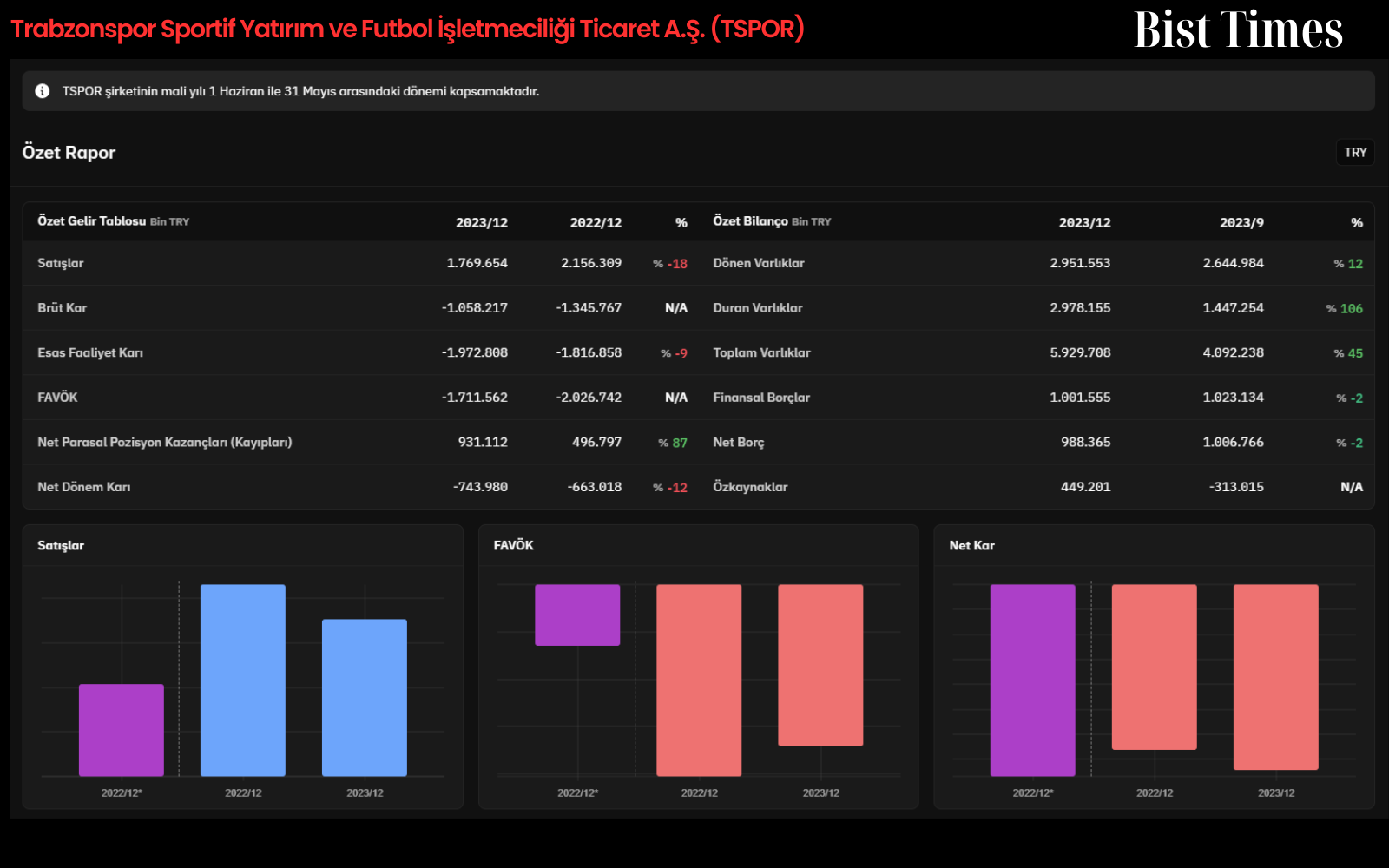Select Brüt Kar value -1.058.217
The height and width of the screenshot is (868, 1389).
click(474, 308)
